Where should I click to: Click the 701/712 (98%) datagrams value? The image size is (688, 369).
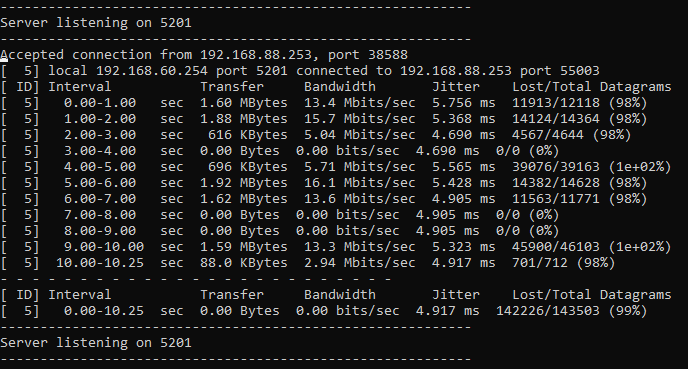(563, 263)
